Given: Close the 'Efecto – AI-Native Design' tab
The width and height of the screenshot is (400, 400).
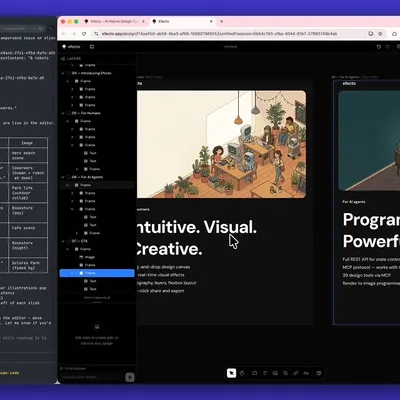Looking at the screenshot, I should 144,21.
